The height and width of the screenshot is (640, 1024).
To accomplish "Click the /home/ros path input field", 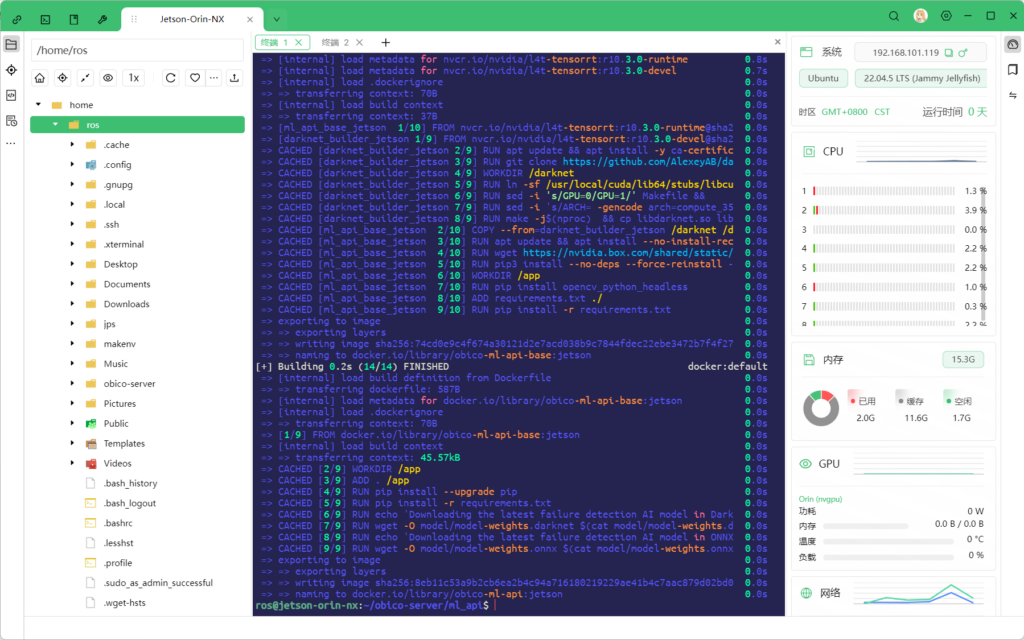I will point(137,50).
